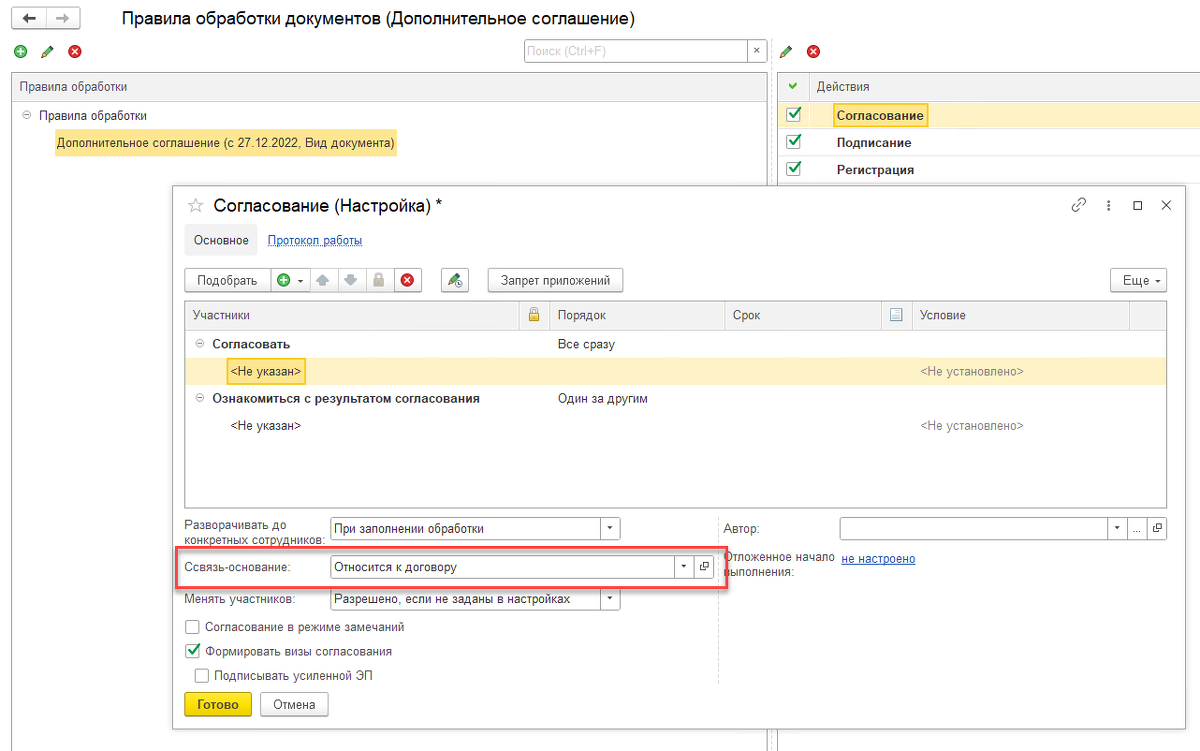Delete processing rule with the left red cross

[x=74, y=51]
